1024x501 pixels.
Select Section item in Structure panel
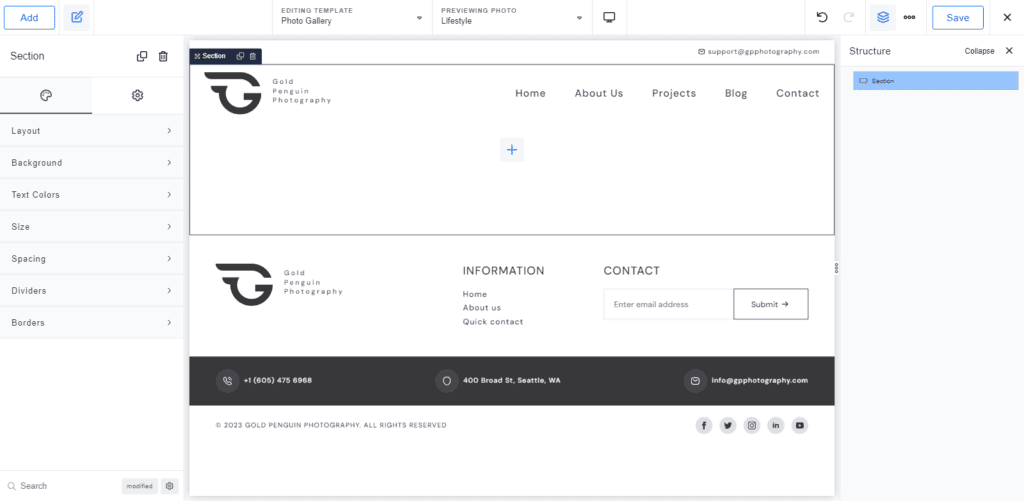coord(935,81)
